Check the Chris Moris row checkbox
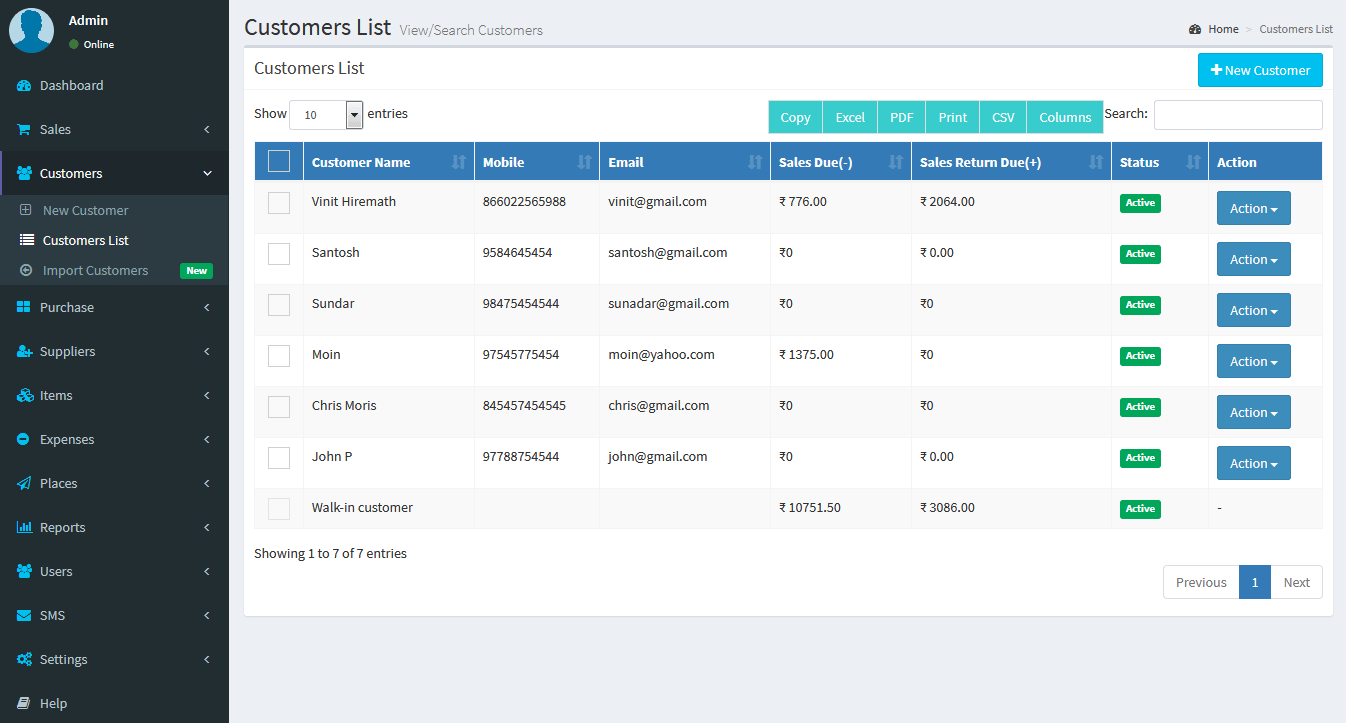 coord(279,407)
